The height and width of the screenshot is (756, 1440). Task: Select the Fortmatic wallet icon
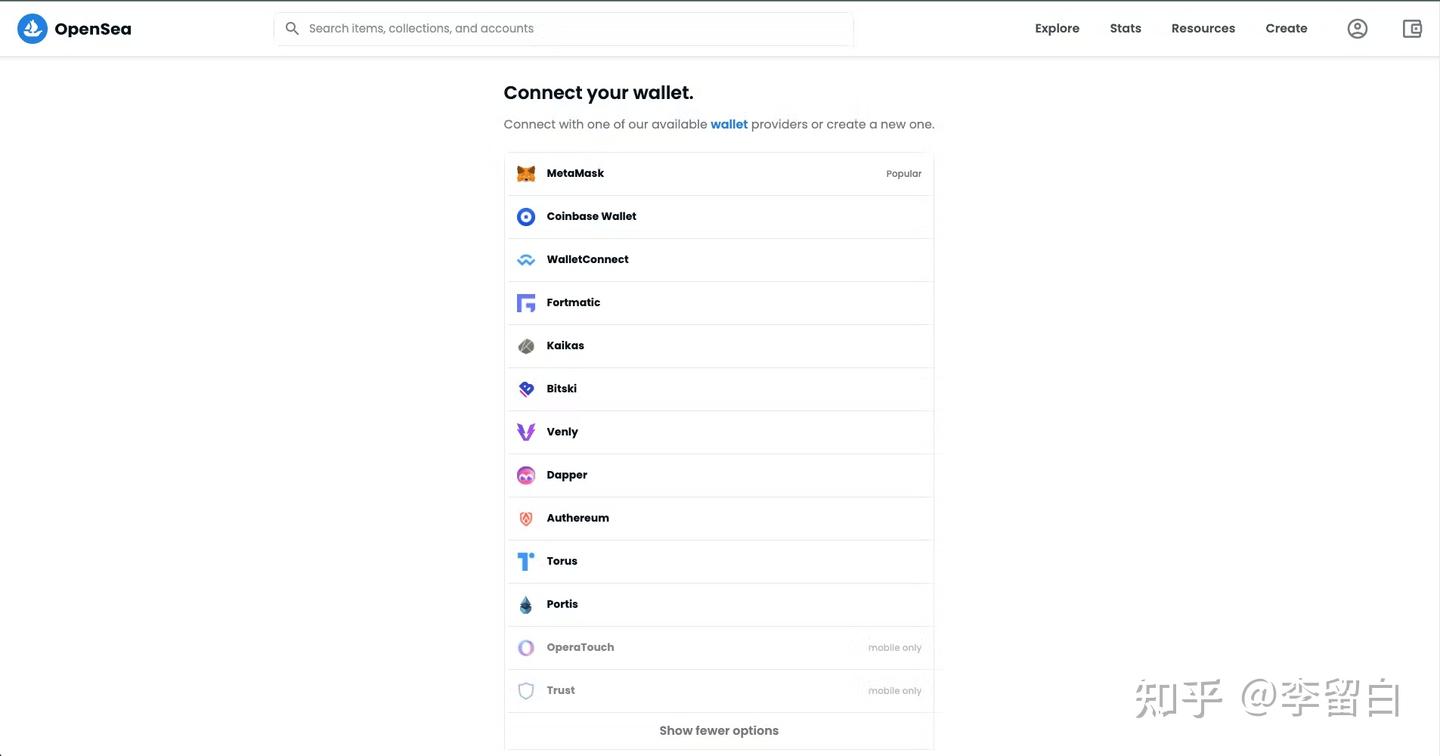tap(526, 302)
